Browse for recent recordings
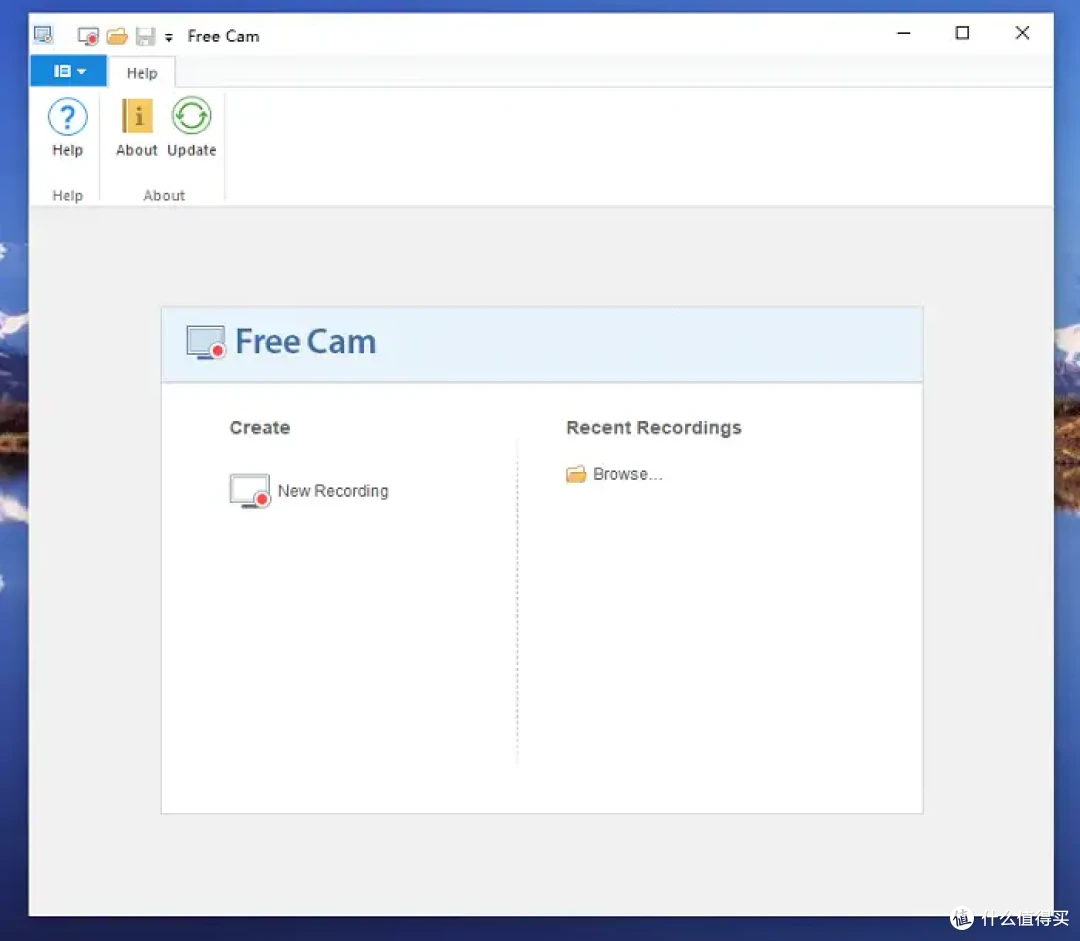Screen dimensions: 1080x941 (x=614, y=474)
